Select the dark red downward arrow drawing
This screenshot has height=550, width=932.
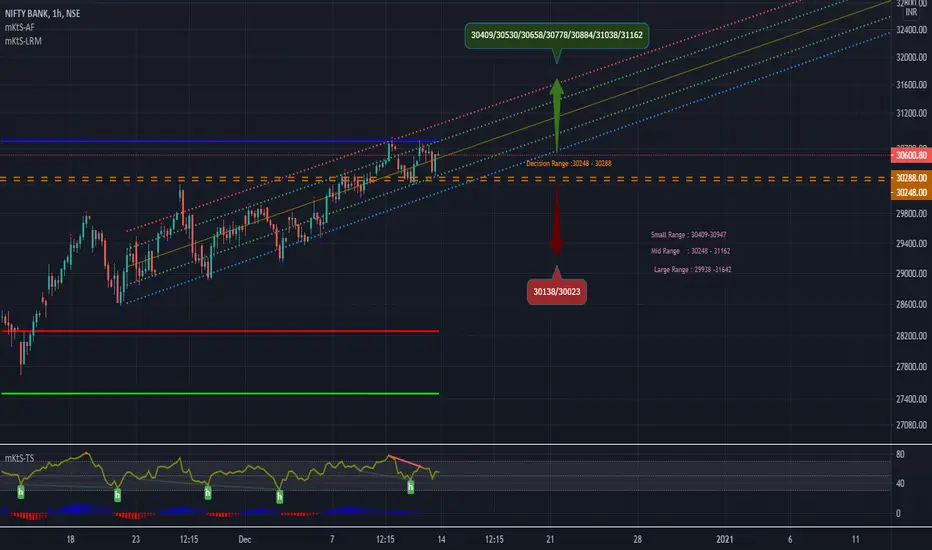(557, 221)
